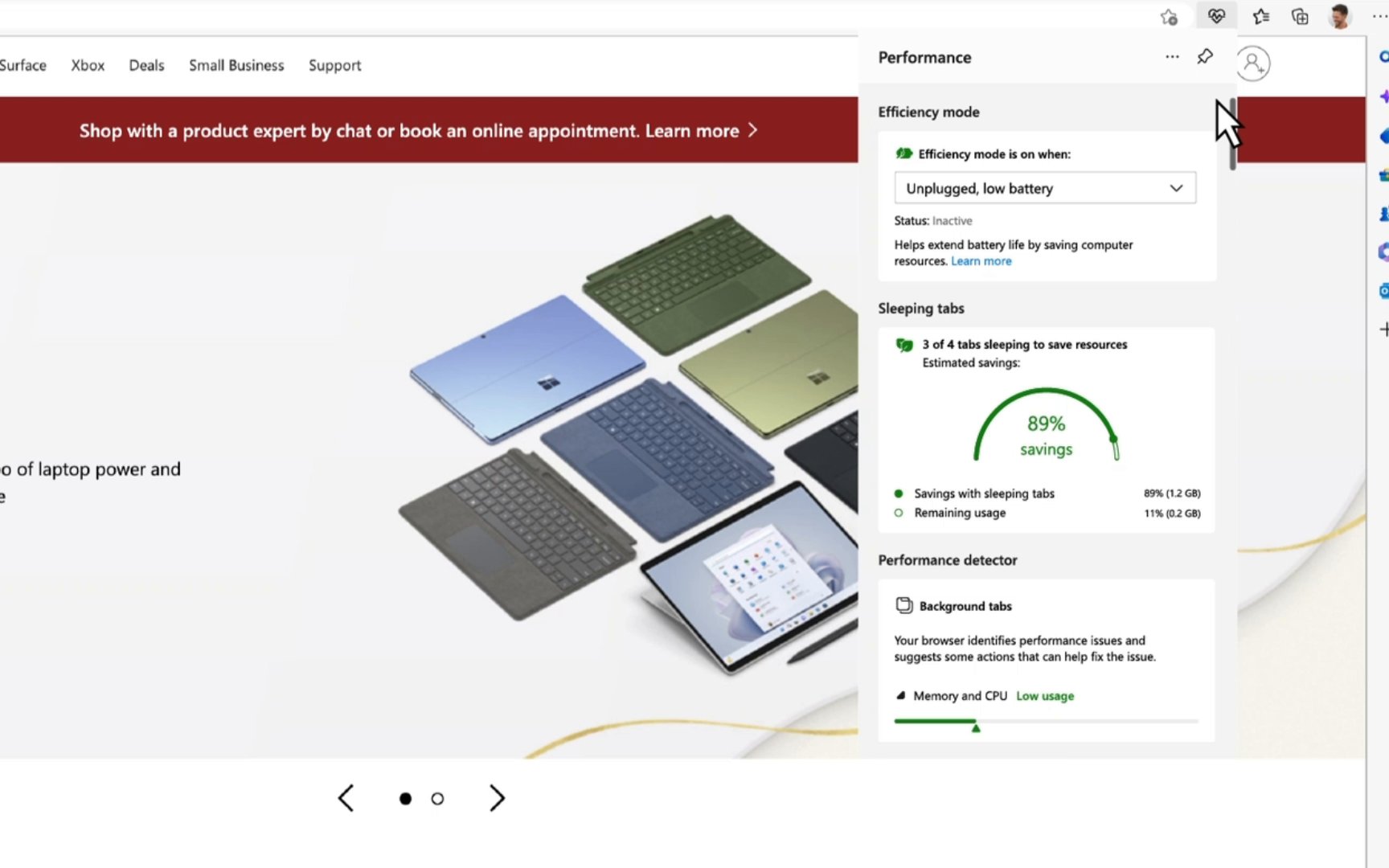
Task: Click the profile avatar picture
Action: tap(1339, 15)
